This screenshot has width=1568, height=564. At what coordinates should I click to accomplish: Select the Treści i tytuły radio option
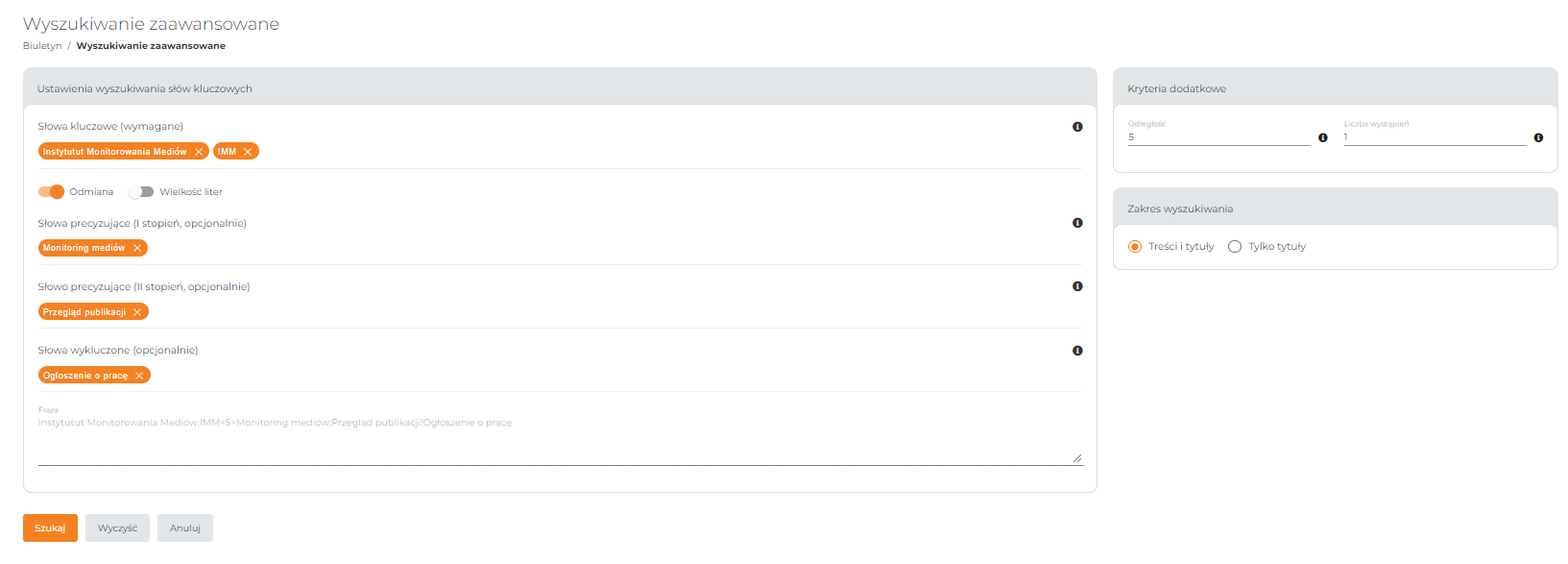[x=1135, y=247]
